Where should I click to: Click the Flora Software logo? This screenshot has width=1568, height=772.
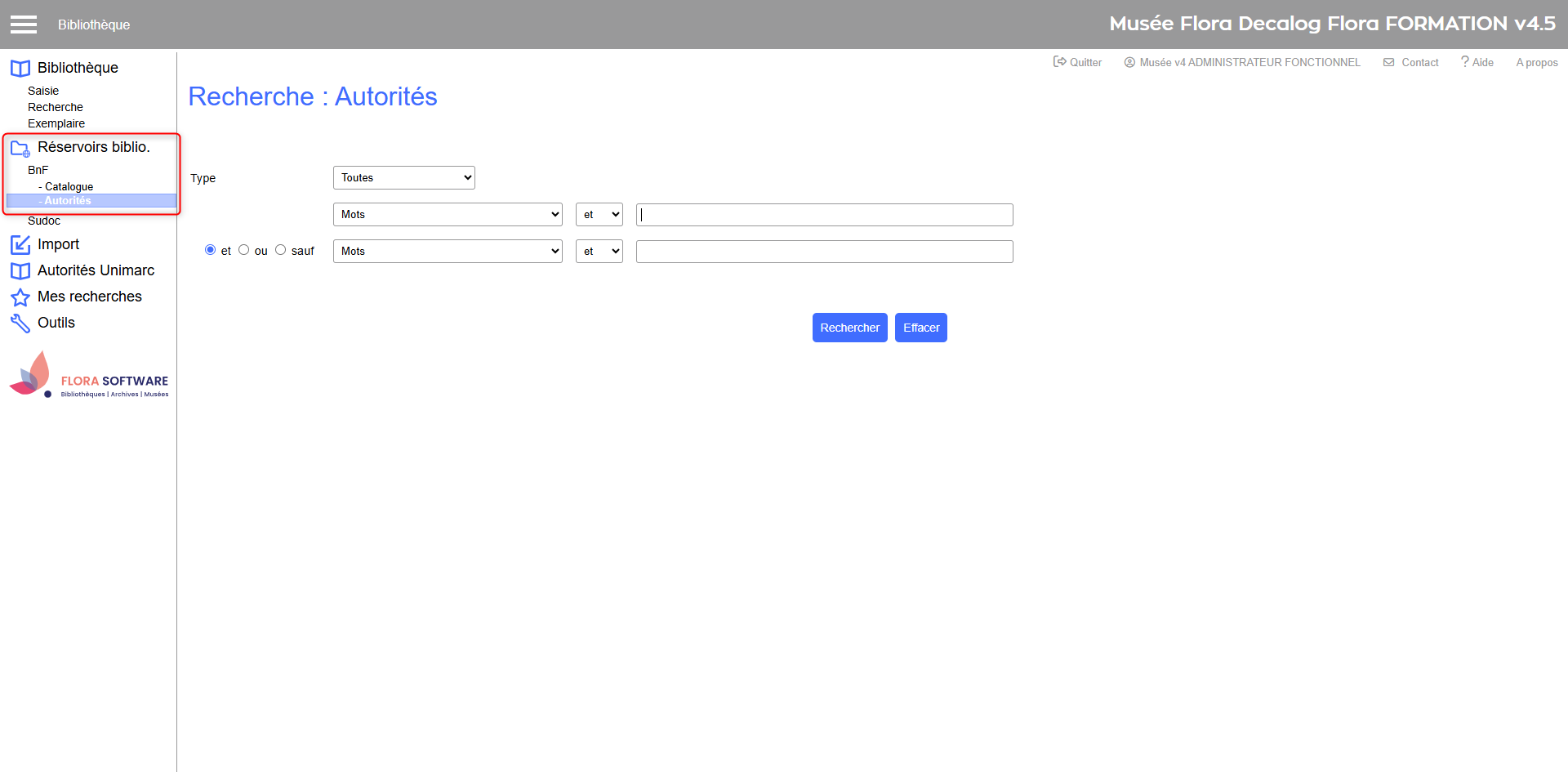coord(88,376)
